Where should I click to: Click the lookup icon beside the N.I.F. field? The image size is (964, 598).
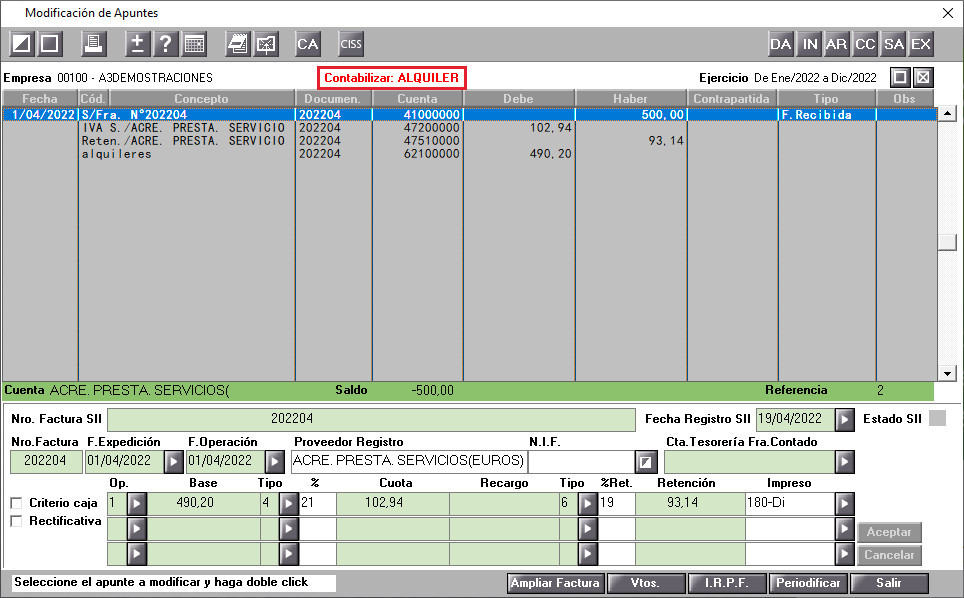click(x=645, y=462)
